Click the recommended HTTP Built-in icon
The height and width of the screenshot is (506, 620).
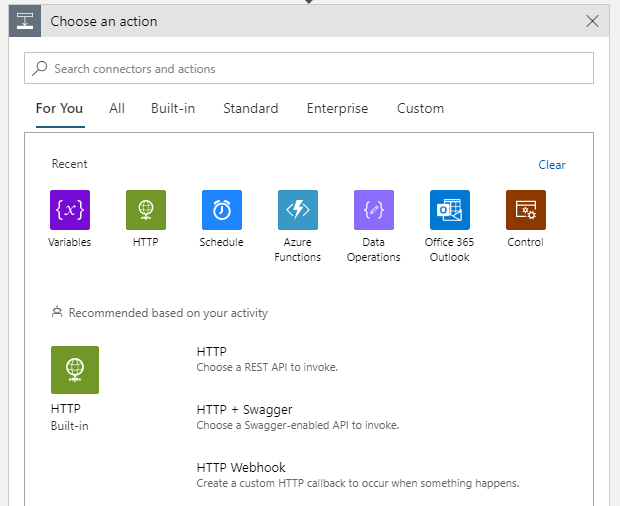[75, 370]
